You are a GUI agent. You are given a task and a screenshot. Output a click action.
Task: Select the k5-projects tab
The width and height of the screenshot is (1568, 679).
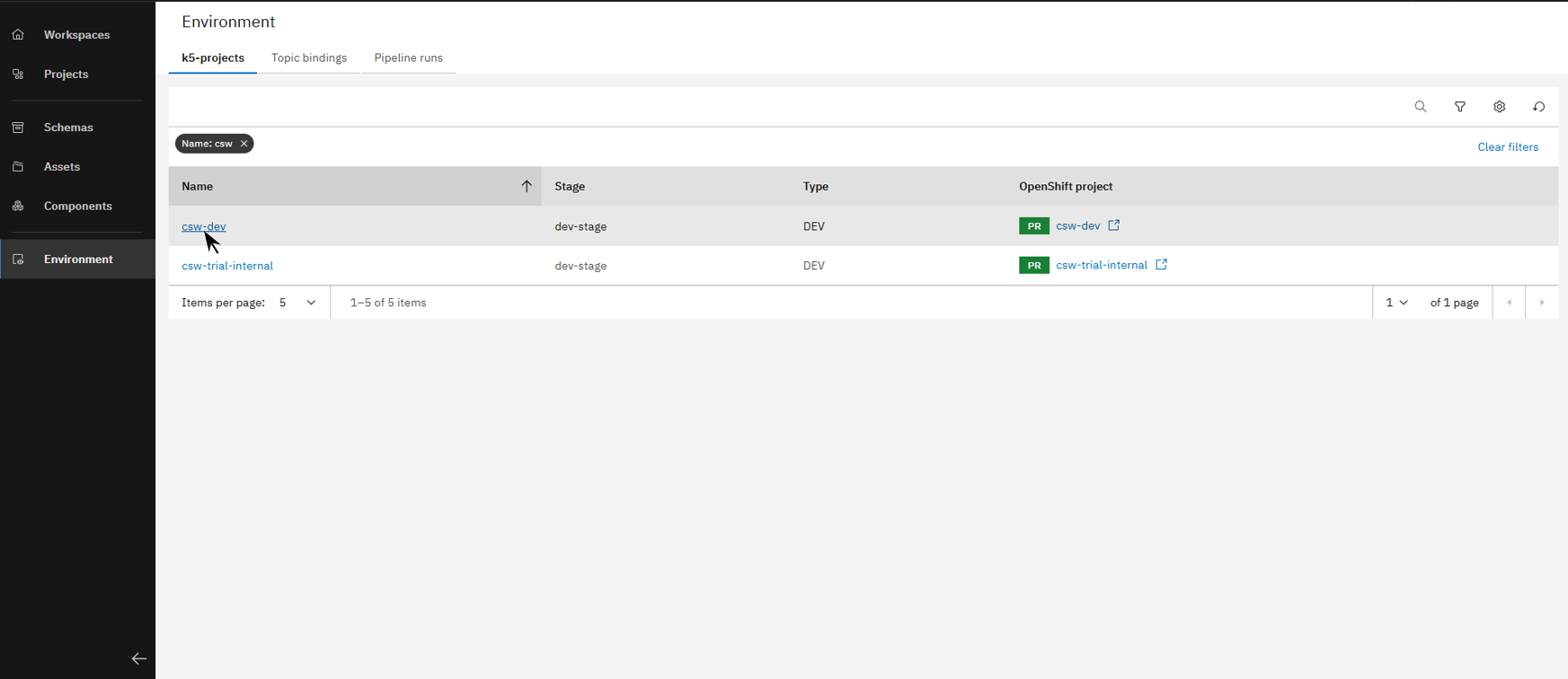pos(213,57)
